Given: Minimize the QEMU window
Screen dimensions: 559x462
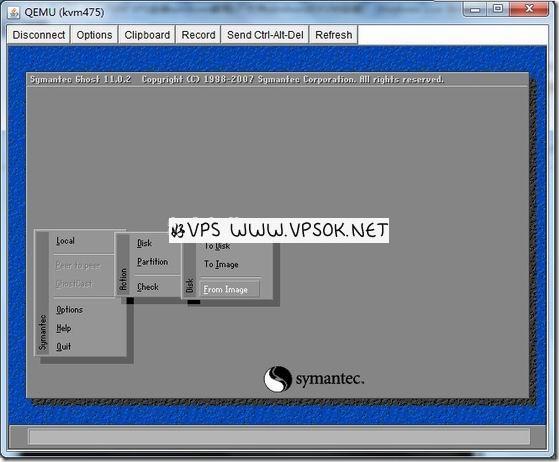Looking at the screenshot, I should pyautogui.click(x=475, y=9).
